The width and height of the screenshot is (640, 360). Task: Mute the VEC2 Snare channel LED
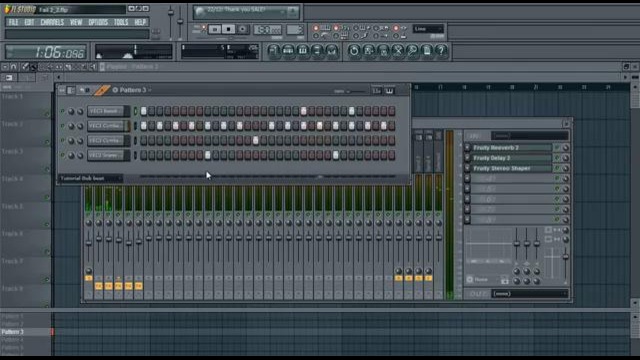(62, 155)
